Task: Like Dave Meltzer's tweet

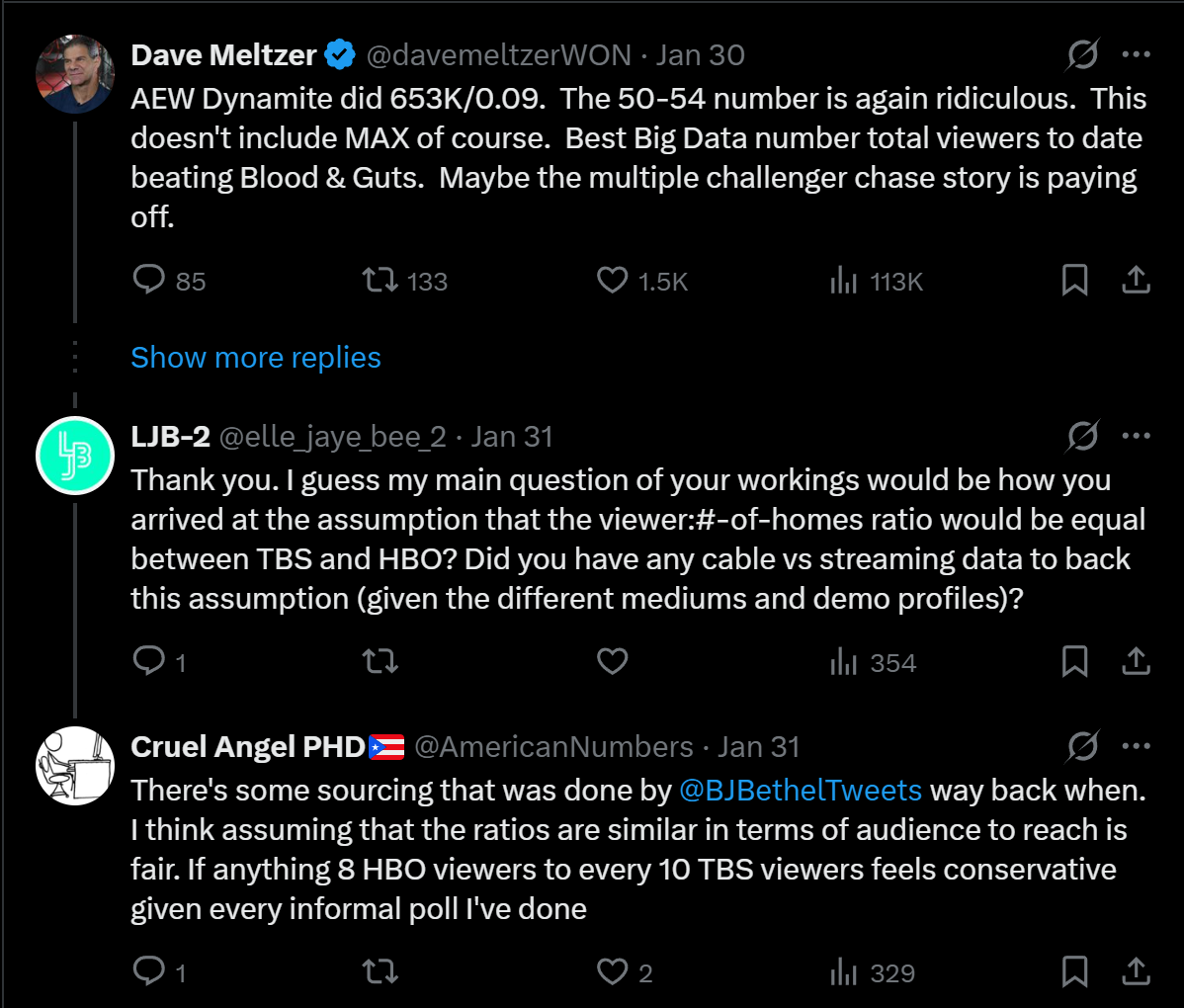Action: [x=613, y=281]
